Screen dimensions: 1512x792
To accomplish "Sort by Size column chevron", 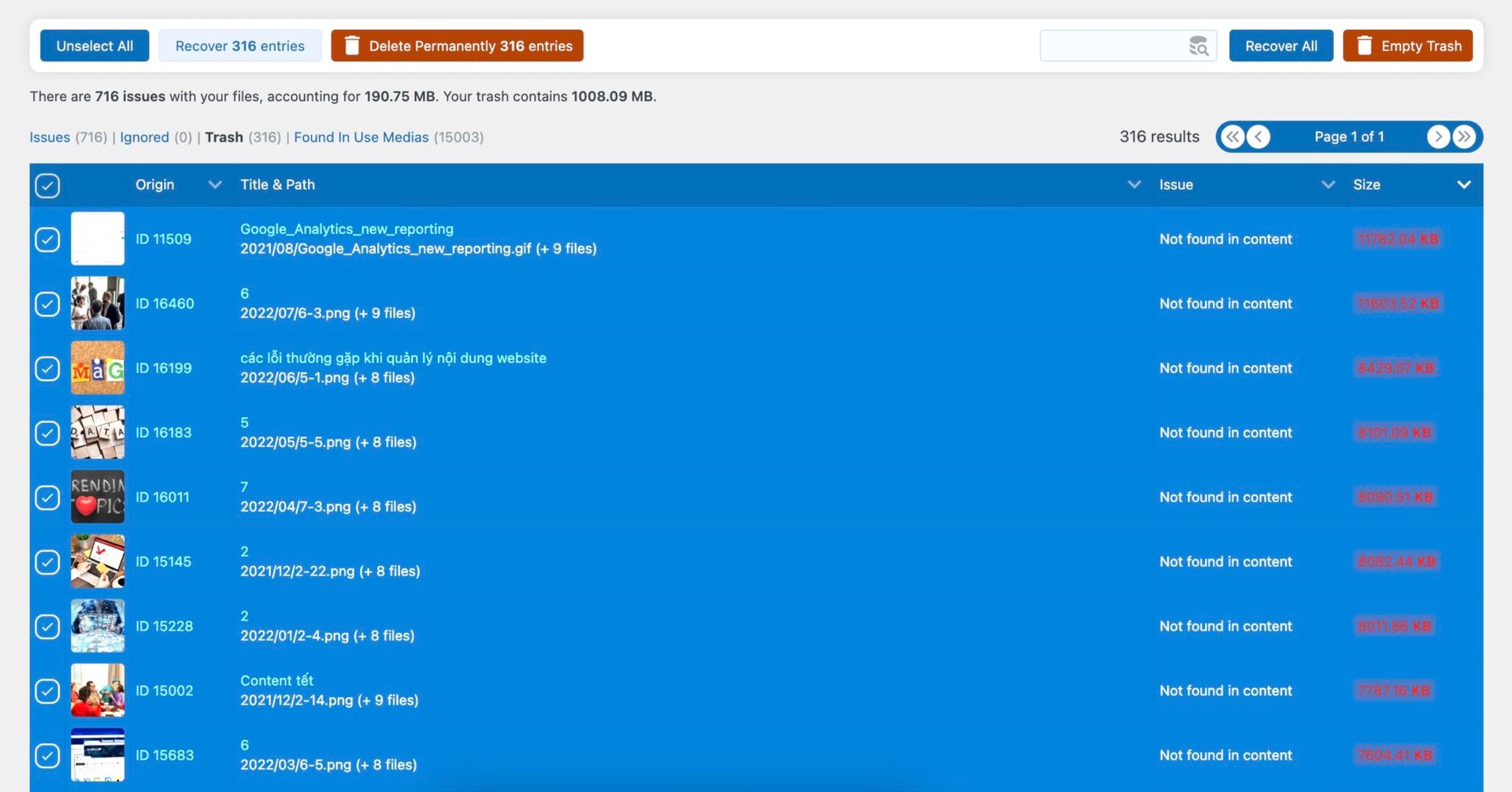I will (x=1463, y=185).
